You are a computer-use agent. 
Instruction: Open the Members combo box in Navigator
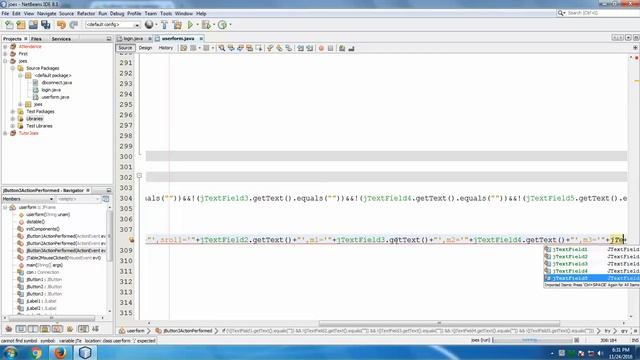pos(28,199)
